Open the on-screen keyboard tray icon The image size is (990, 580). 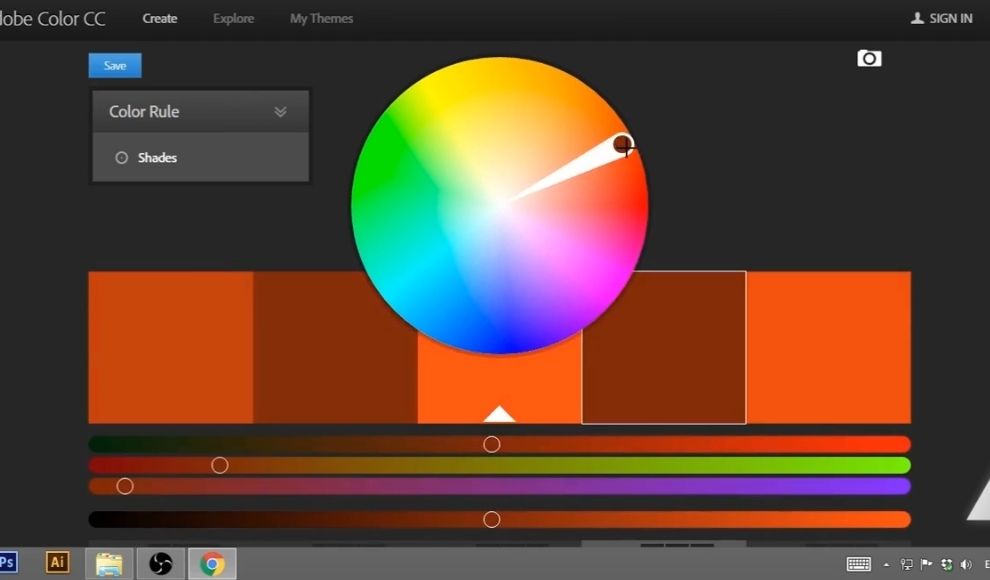pos(858,564)
